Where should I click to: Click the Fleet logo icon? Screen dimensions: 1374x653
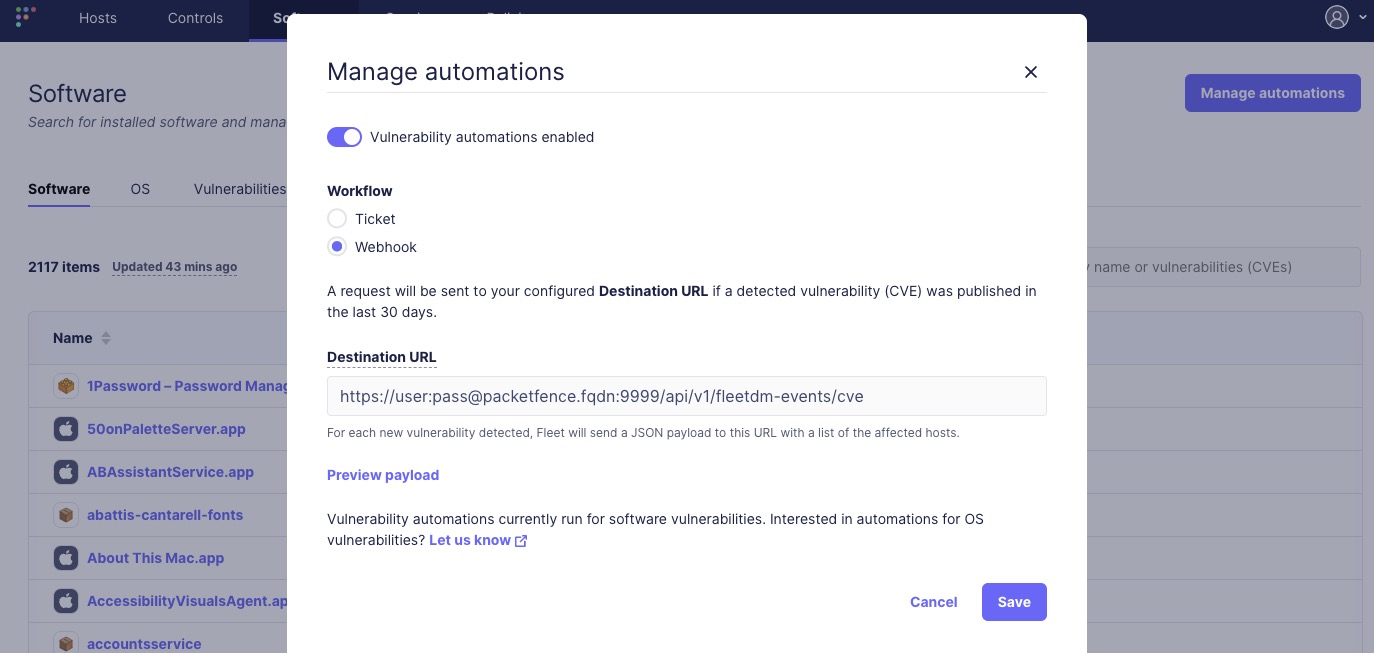[x=26, y=17]
